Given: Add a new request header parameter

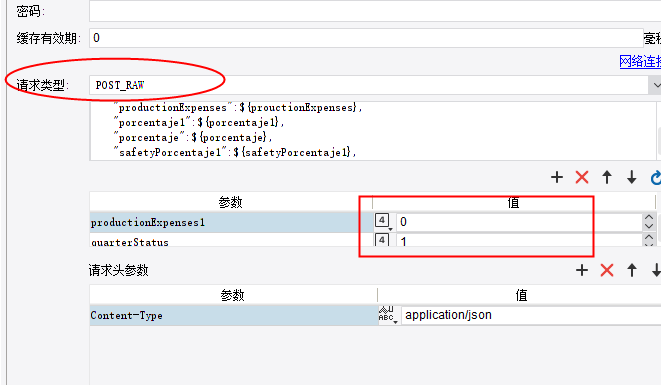Looking at the screenshot, I should point(582,270).
